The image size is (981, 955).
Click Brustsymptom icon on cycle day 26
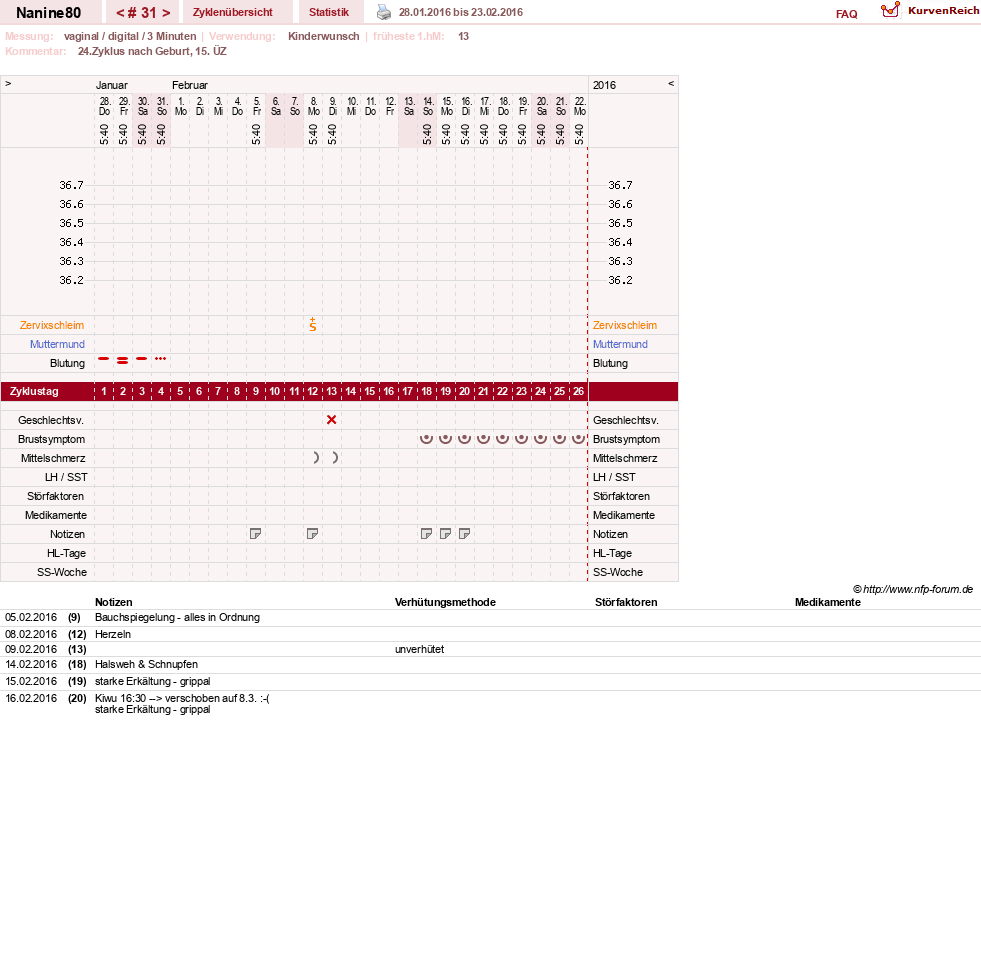coord(579,438)
